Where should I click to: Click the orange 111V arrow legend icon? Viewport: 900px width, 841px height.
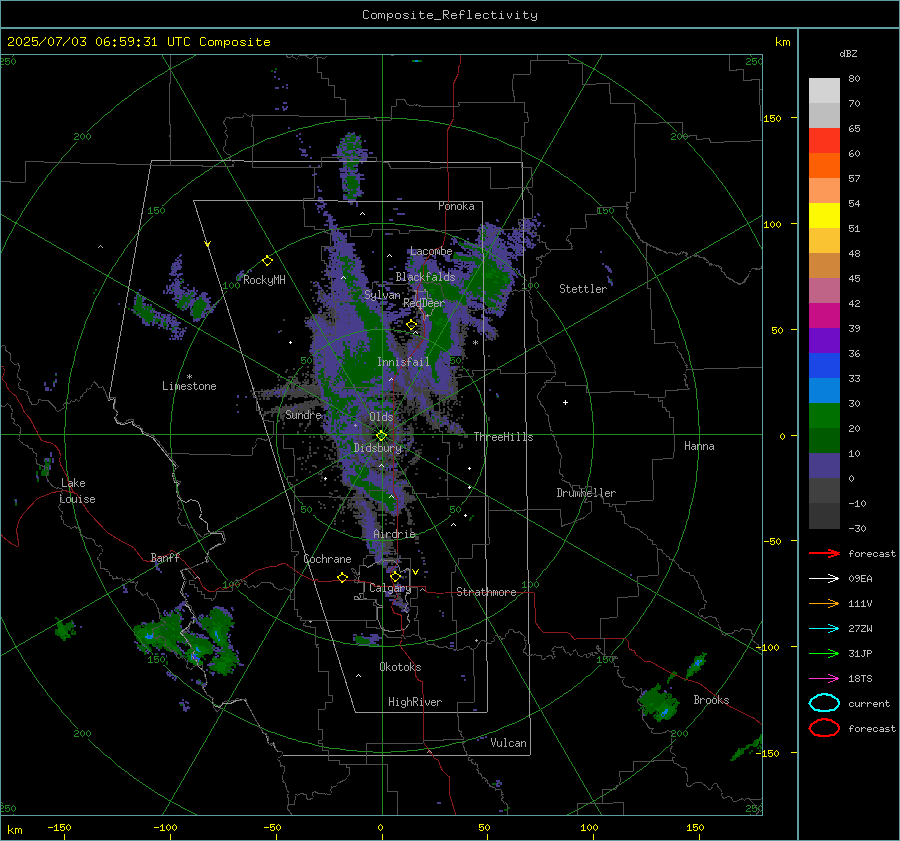click(x=824, y=603)
